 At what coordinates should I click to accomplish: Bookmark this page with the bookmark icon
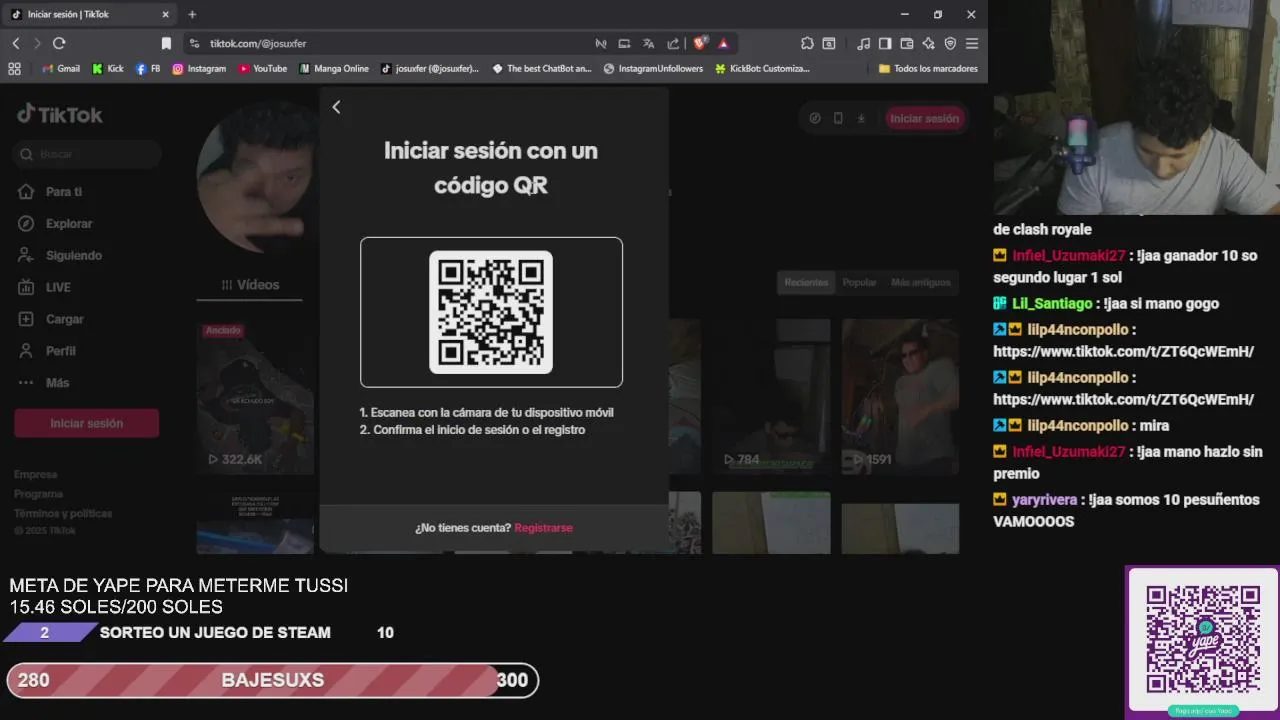click(166, 43)
